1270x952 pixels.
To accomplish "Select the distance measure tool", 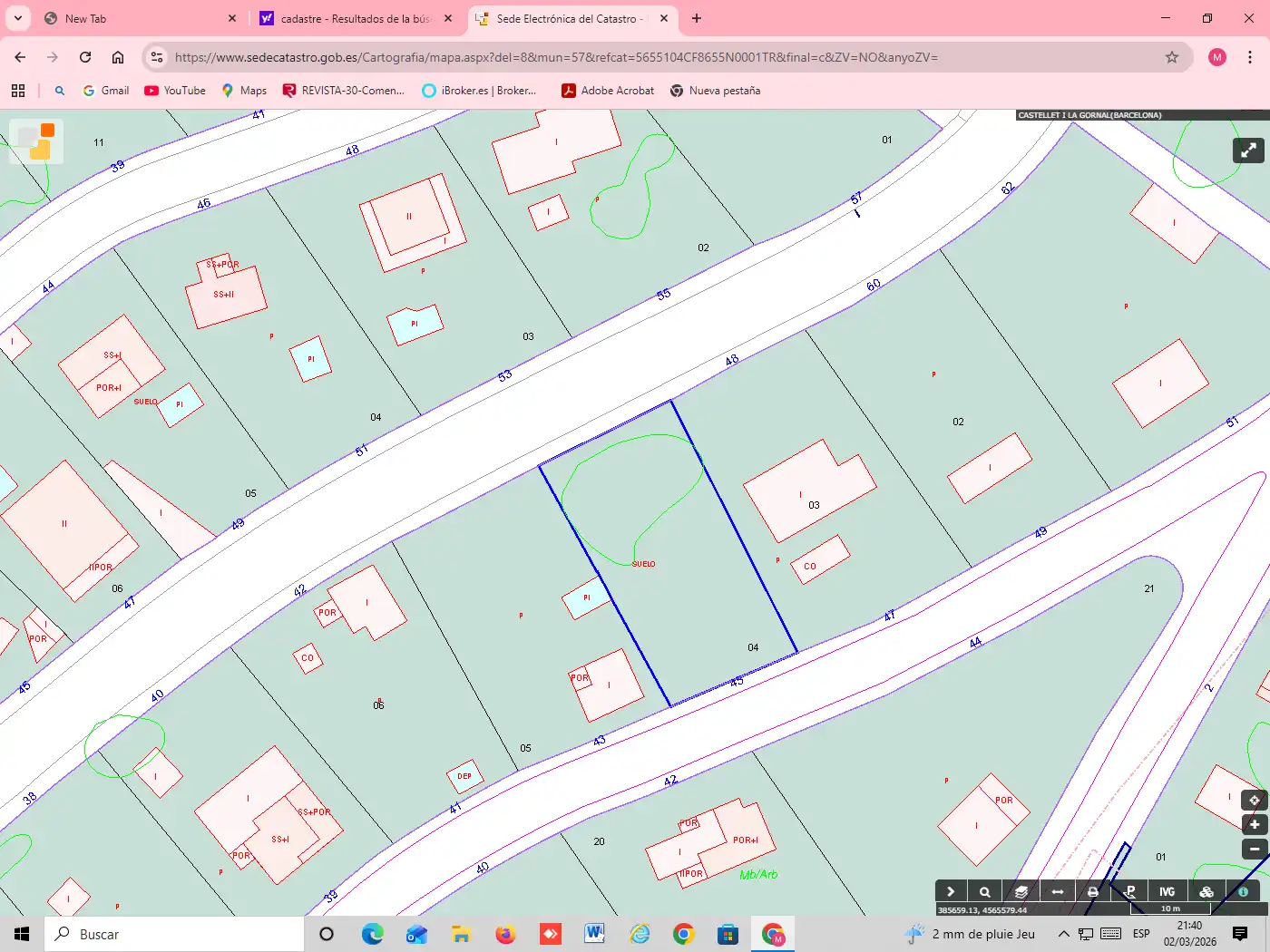I will [x=1058, y=892].
